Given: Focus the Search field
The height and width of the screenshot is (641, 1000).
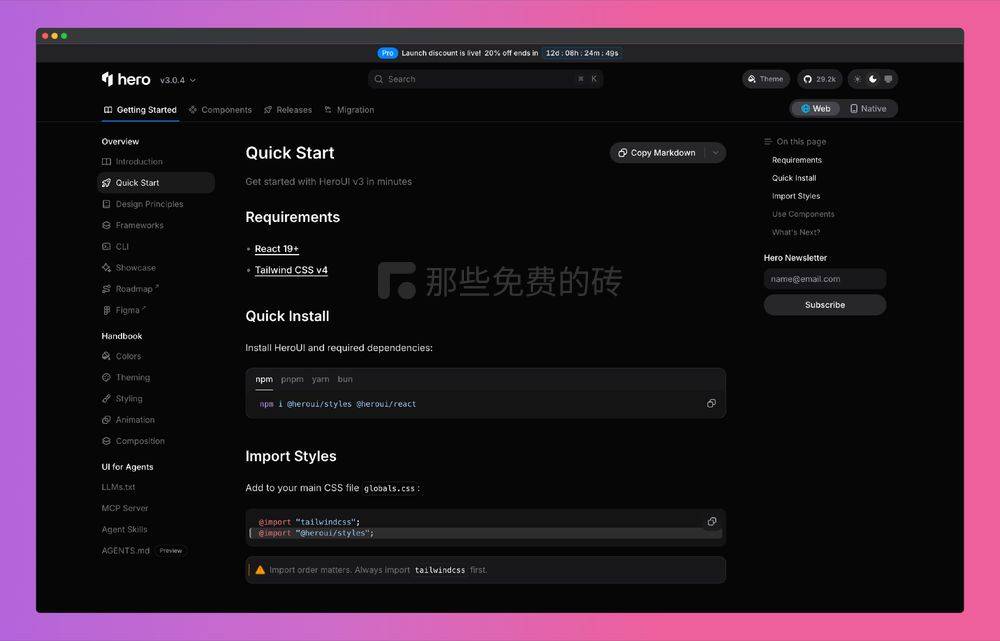Looking at the screenshot, I should (485, 79).
